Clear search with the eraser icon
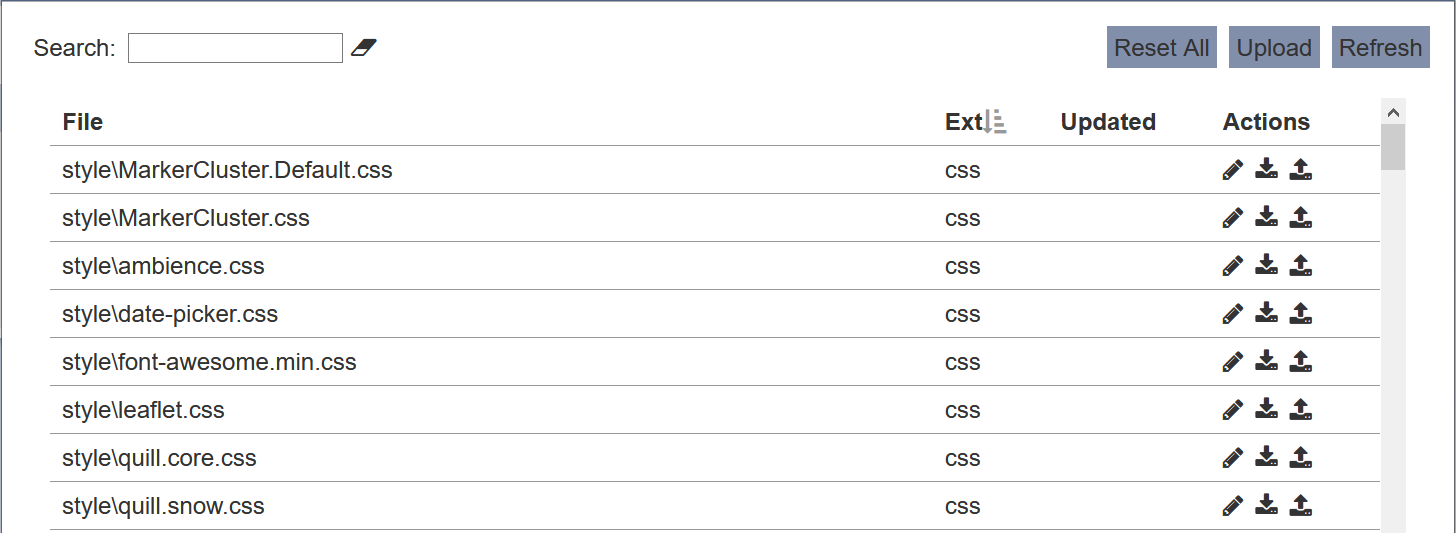 pyautogui.click(x=364, y=47)
